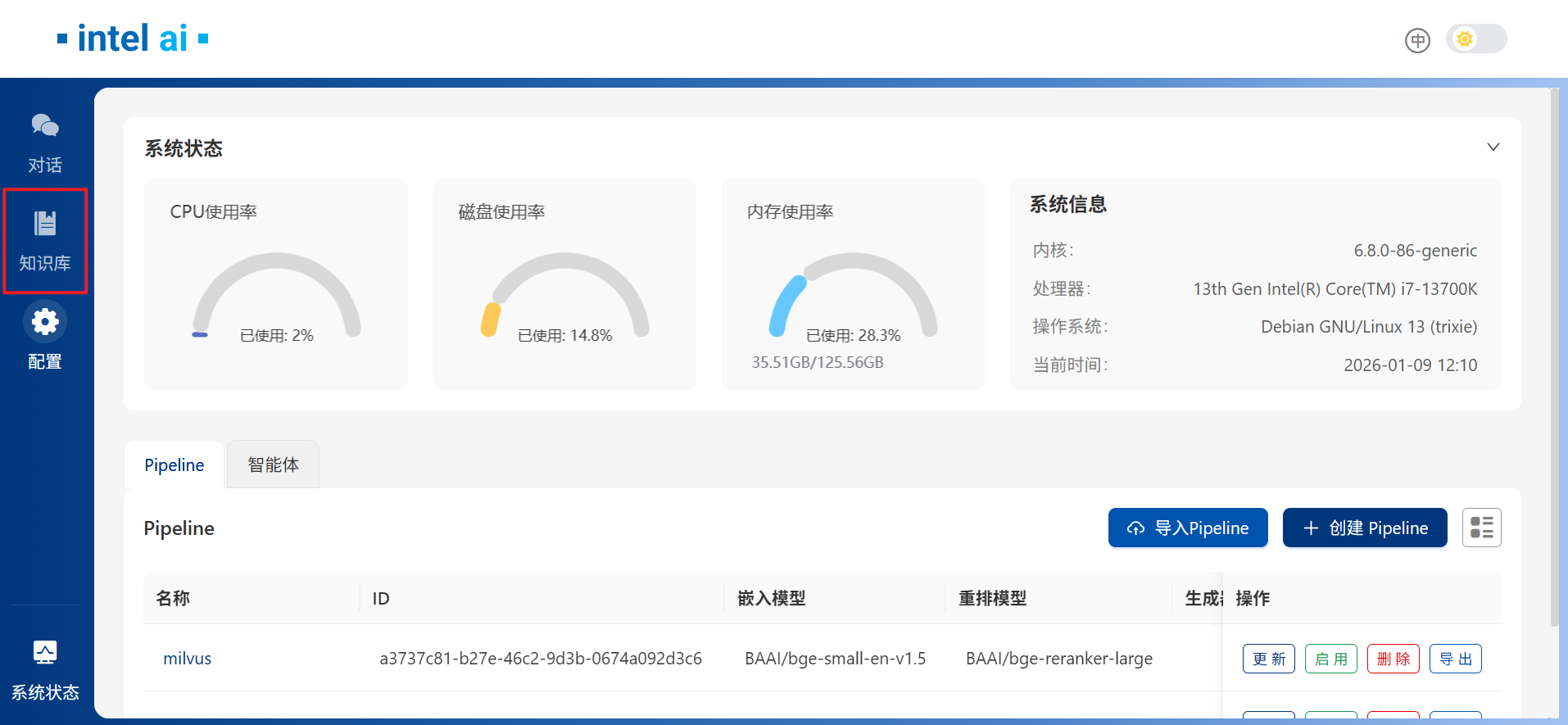Open the 对话 chat sidebar icon
The image size is (1568, 725).
tap(45, 126)
